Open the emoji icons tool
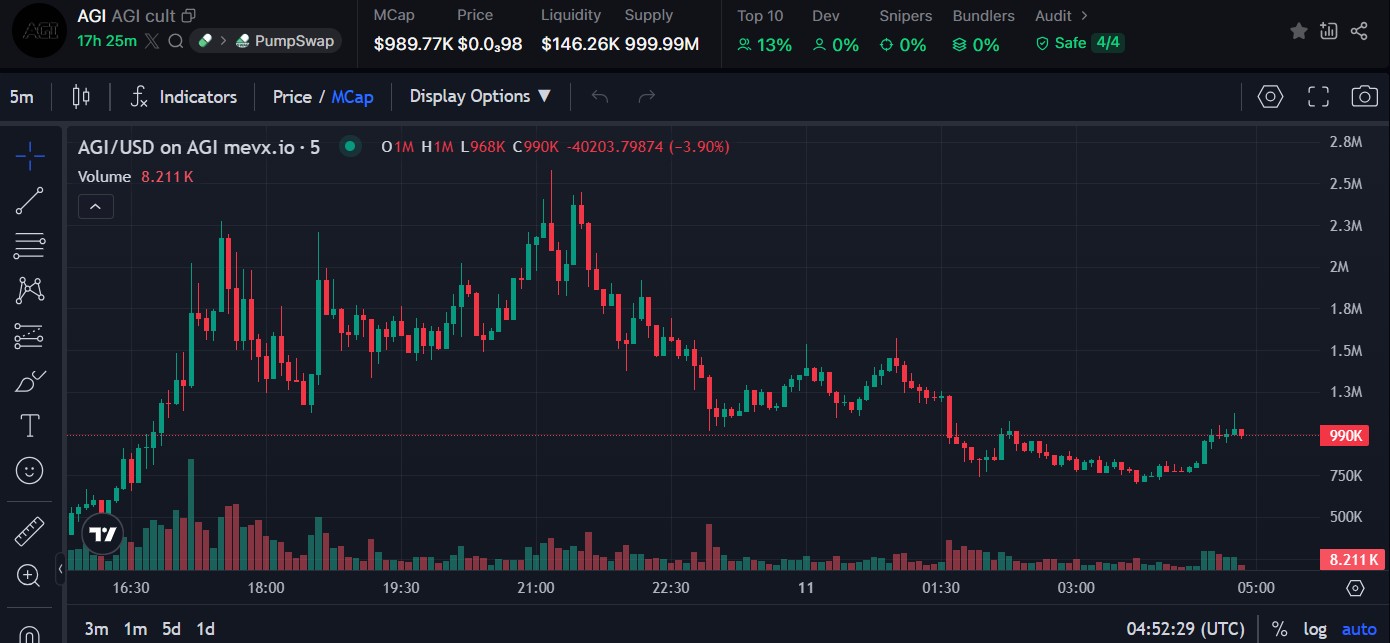The image size is (1390, 643). pyautogui.click(x=30, y=470)
